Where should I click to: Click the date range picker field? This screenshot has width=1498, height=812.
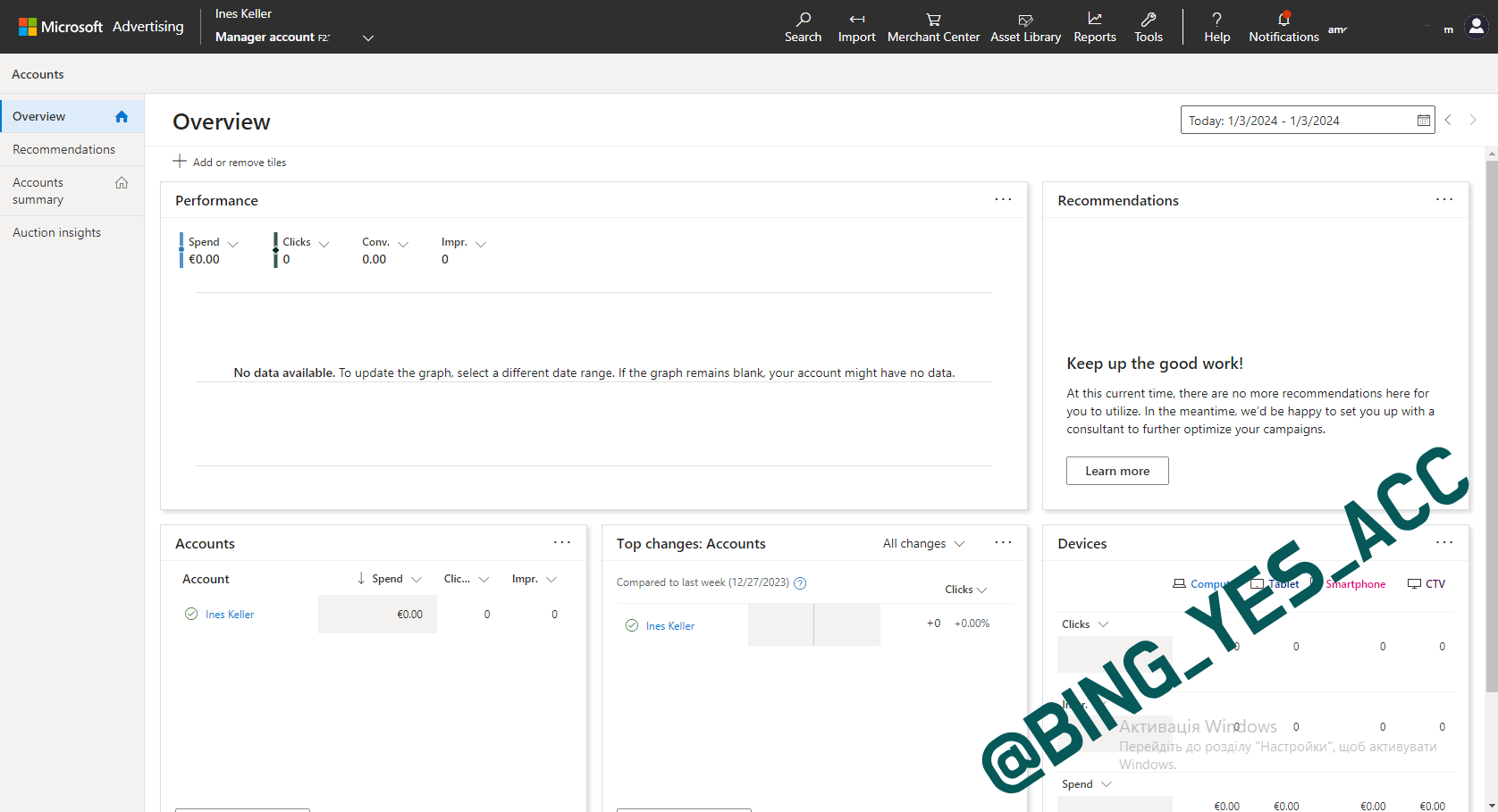point(1306,121)
